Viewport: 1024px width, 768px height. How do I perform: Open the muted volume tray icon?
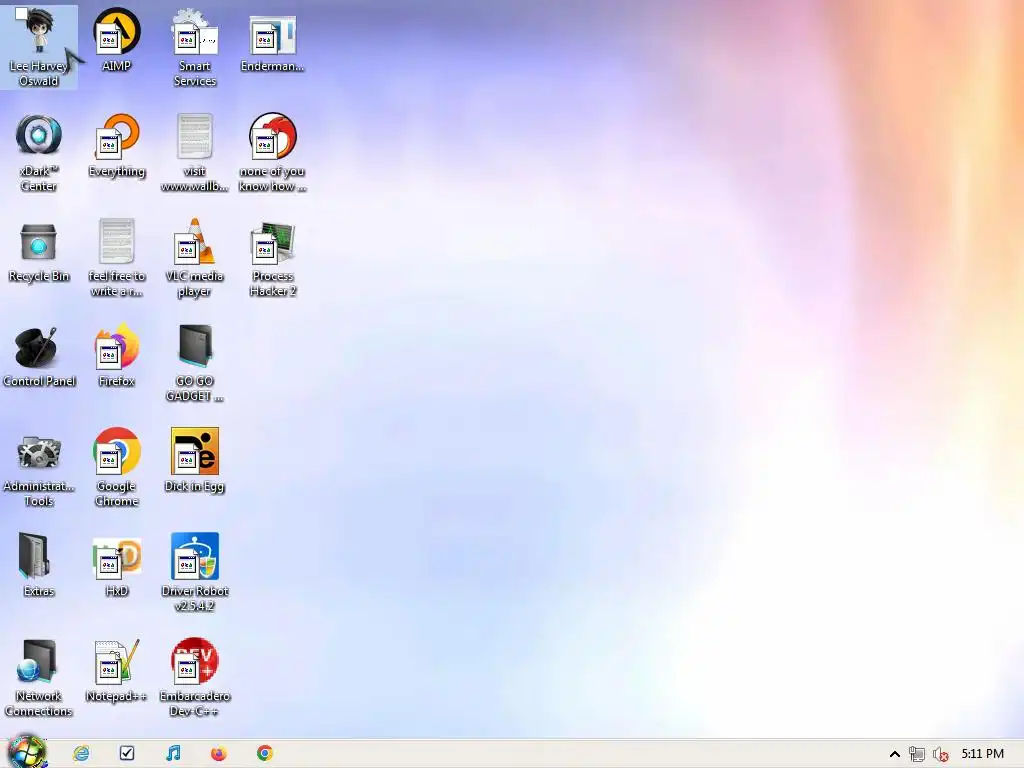pyautogui.click(x=940, y=754)
